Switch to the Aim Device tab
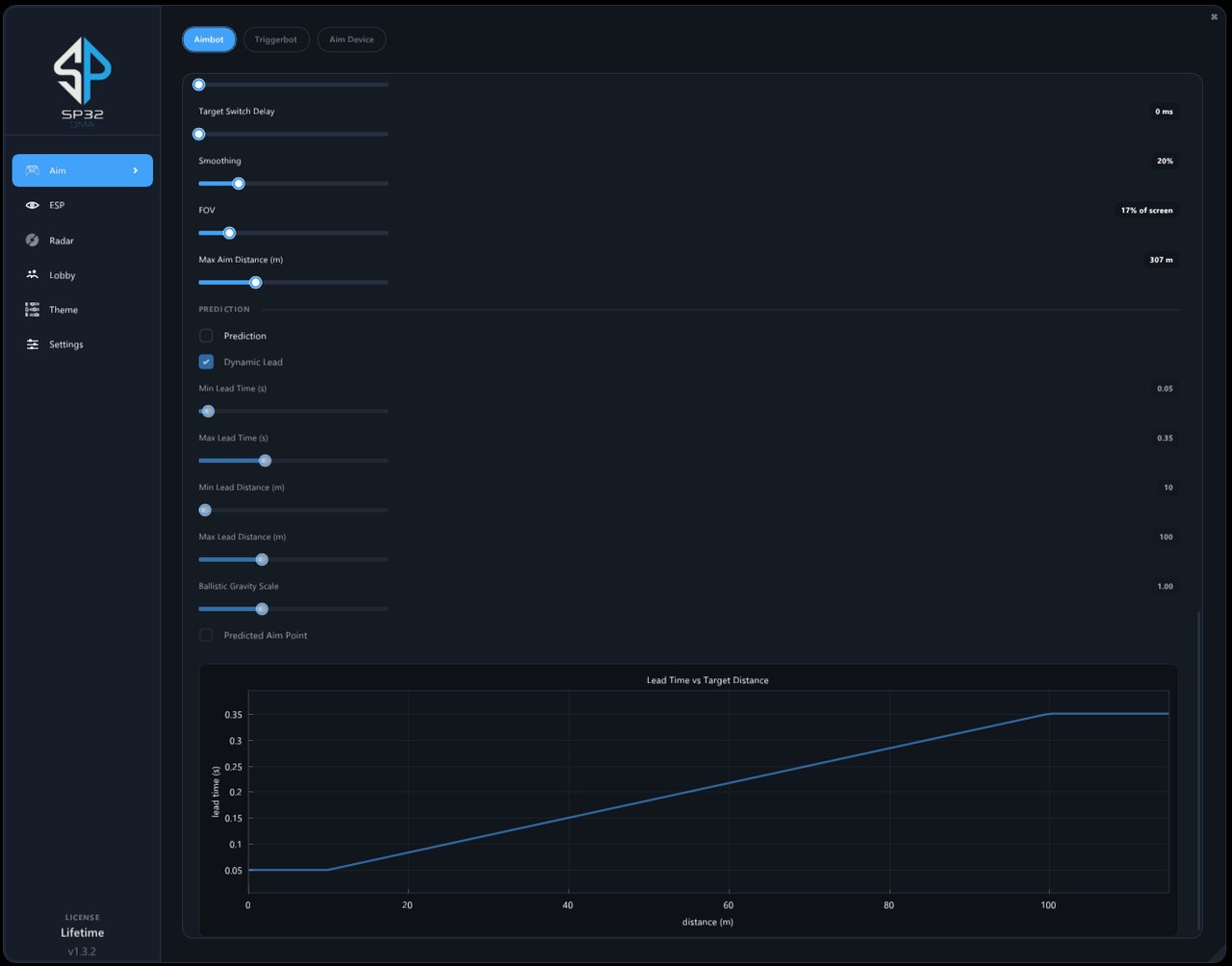The image size is (1232, 966). (351, 39)
